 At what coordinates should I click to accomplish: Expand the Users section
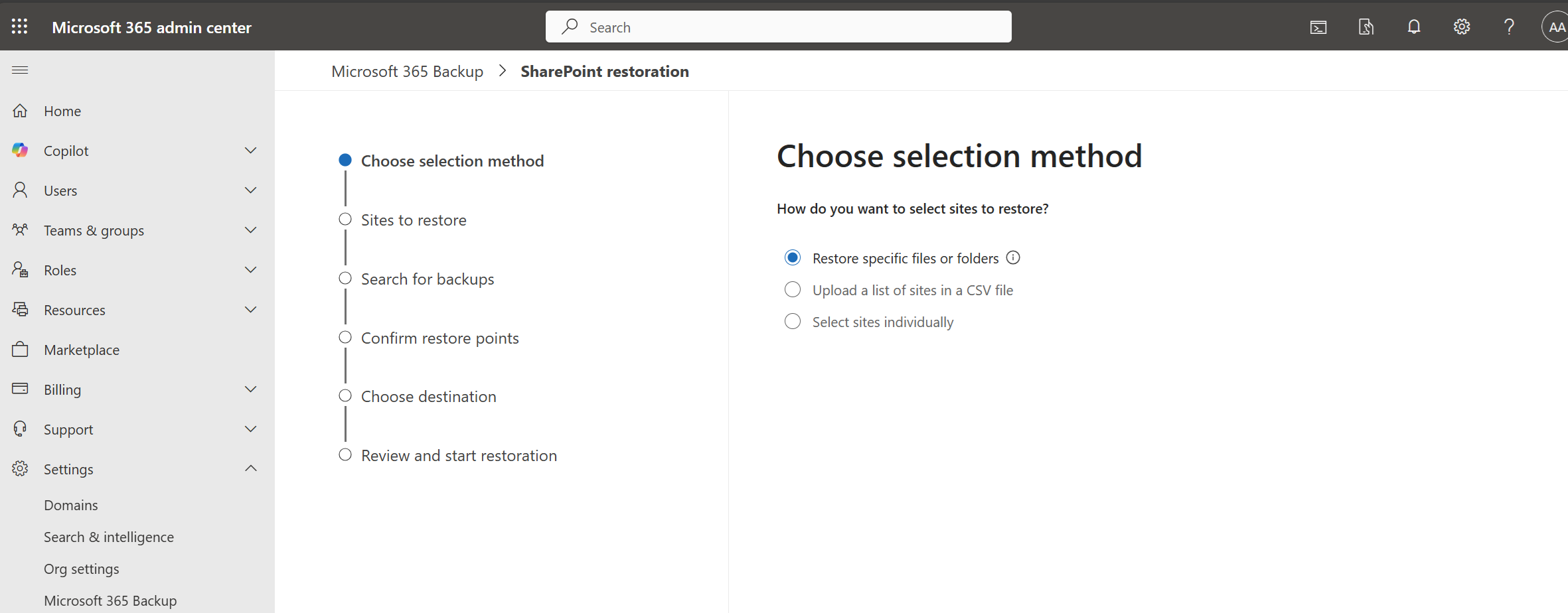coord(250,190)
